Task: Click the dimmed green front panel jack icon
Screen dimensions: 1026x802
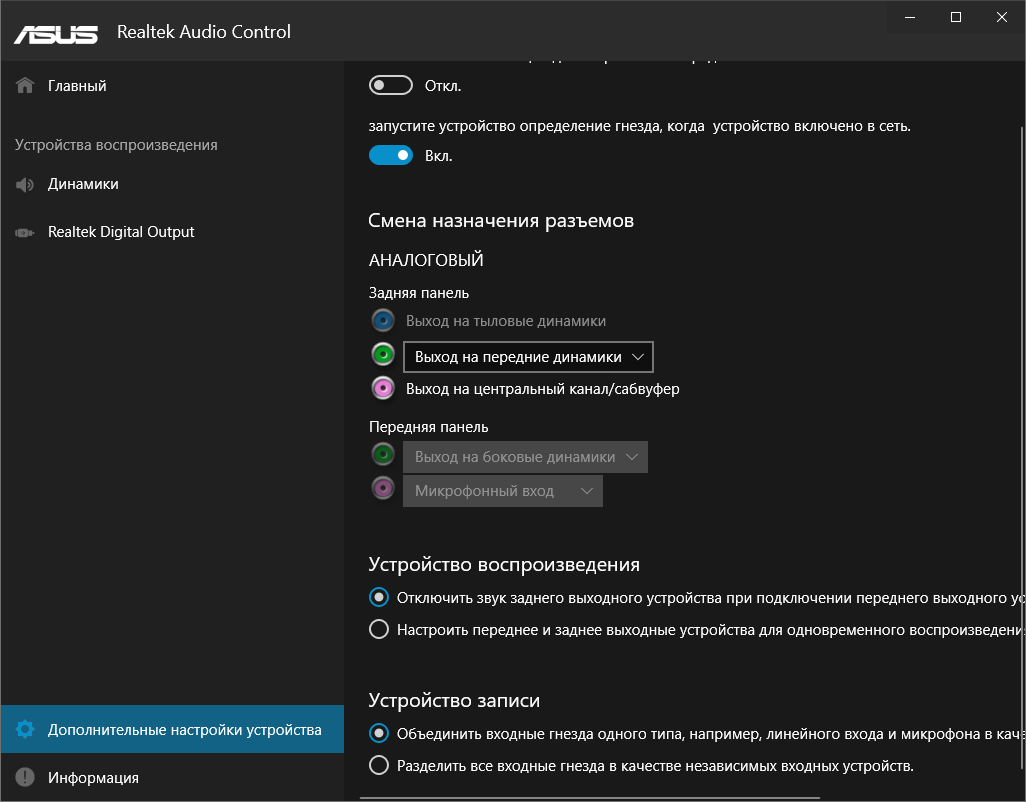Action: point(382,456)
